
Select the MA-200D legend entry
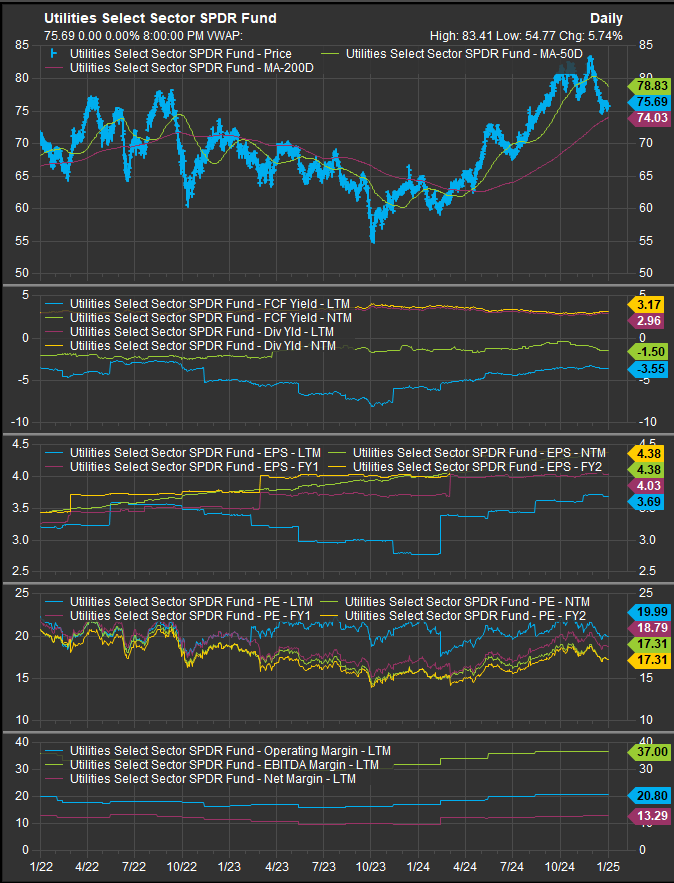tap(180, 68)
